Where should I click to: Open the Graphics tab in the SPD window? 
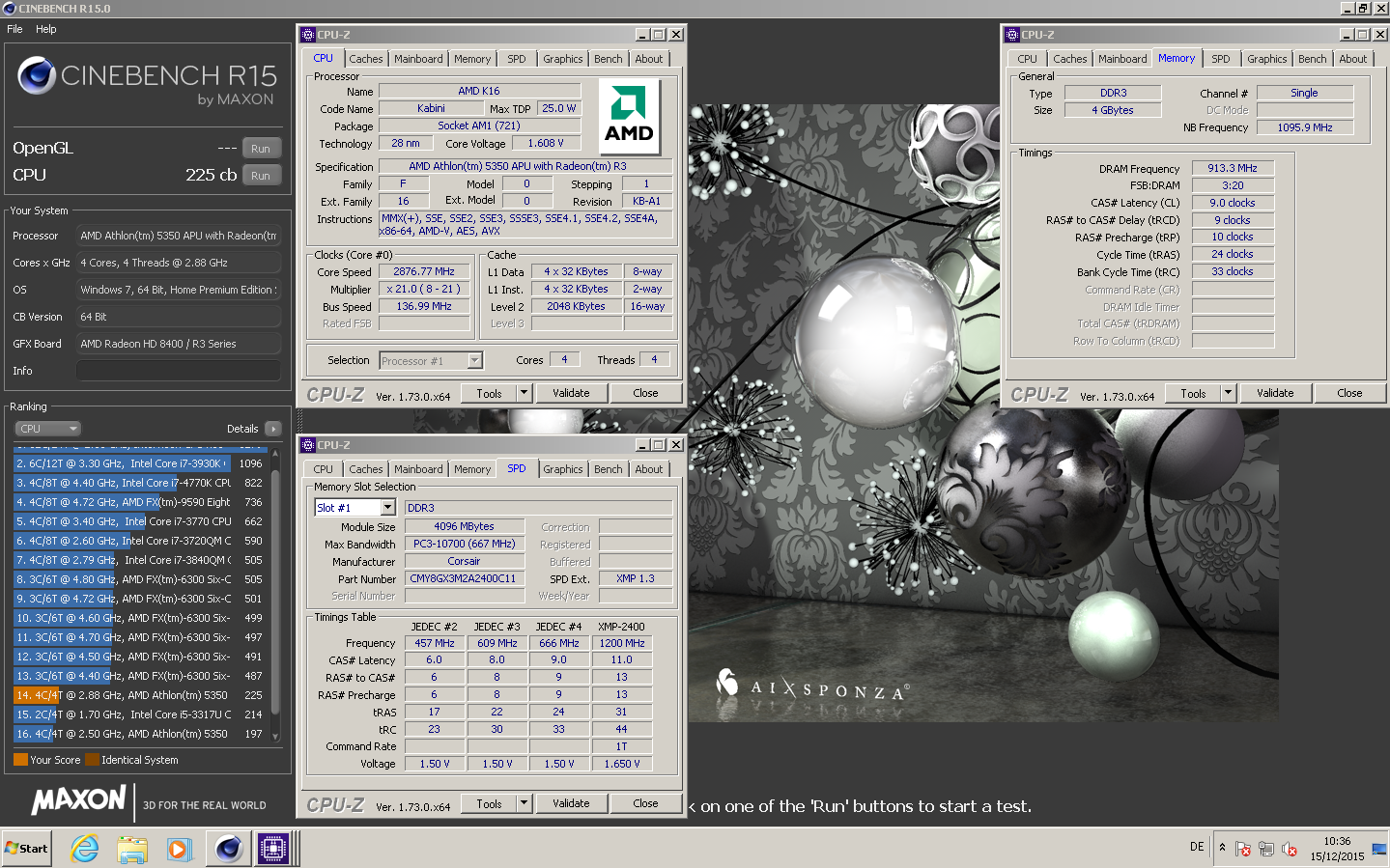(x=563, y=469)
